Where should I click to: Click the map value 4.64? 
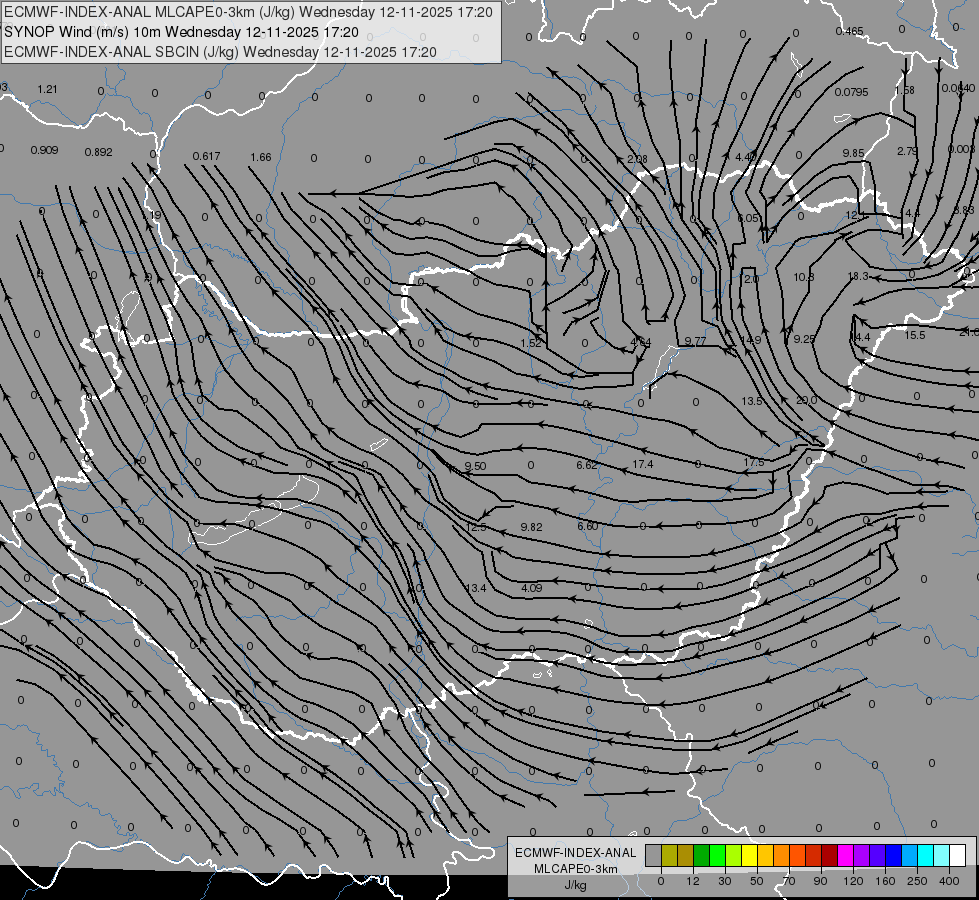[x=641, y=342]
